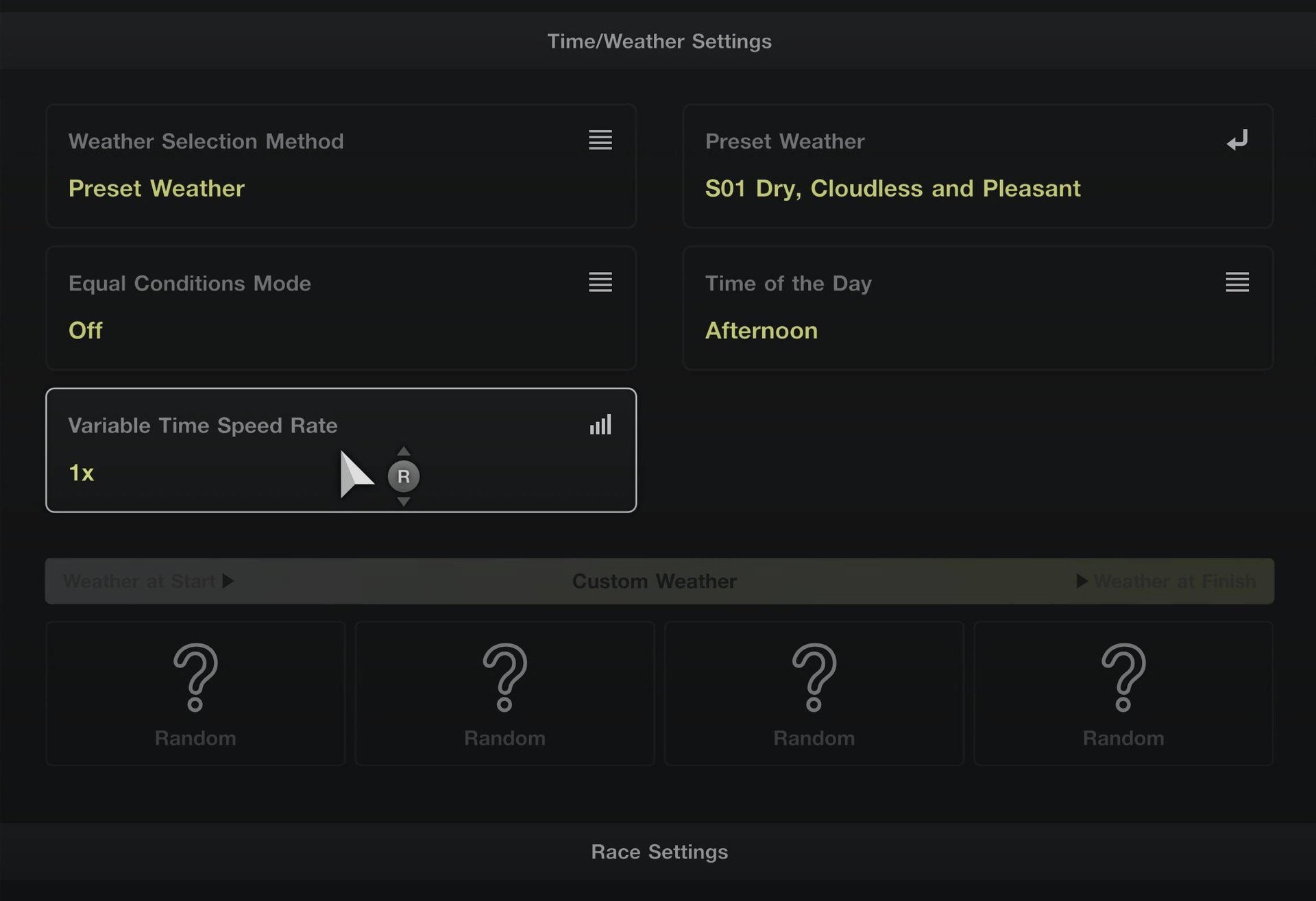Click the R stick button indicator

coord(404,476)
